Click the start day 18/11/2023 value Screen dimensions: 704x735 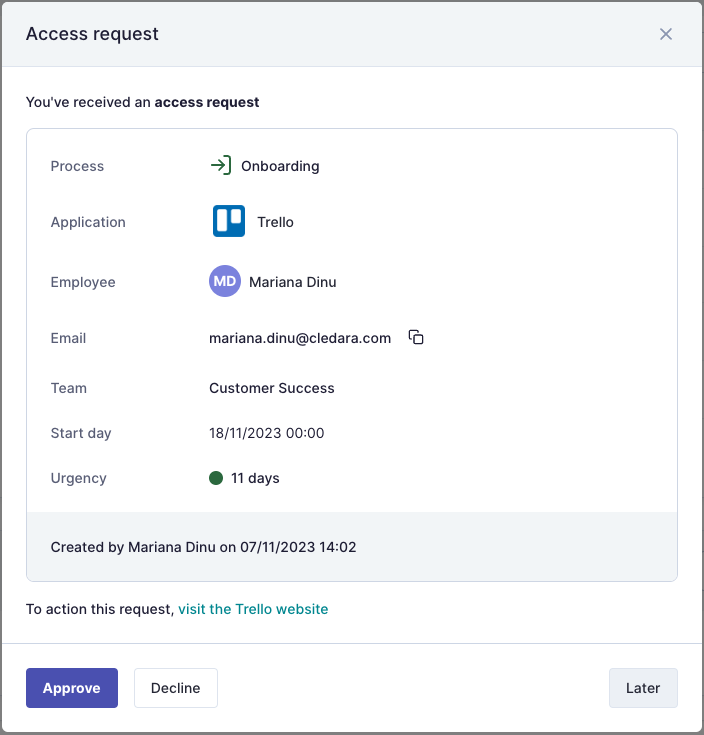[x=267, y=433]
